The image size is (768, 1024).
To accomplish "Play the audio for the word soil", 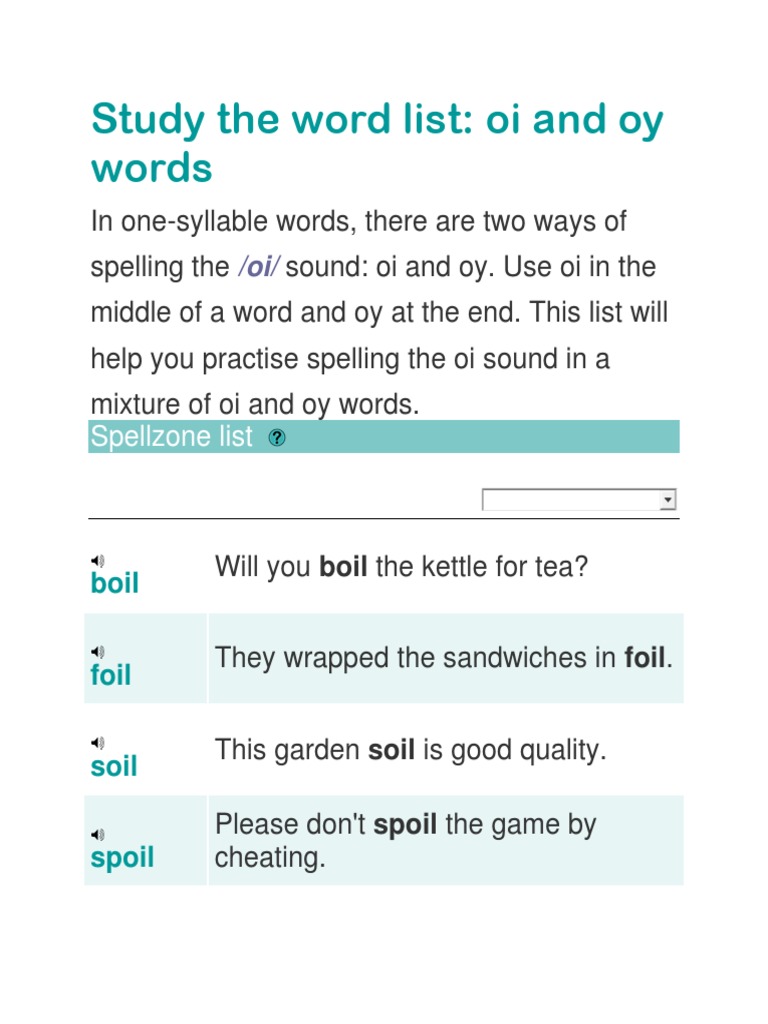I will [98, 743].
